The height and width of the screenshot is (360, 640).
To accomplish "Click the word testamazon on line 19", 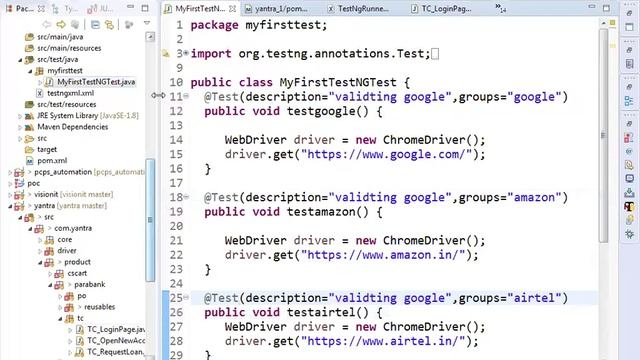I will point(321,212).
